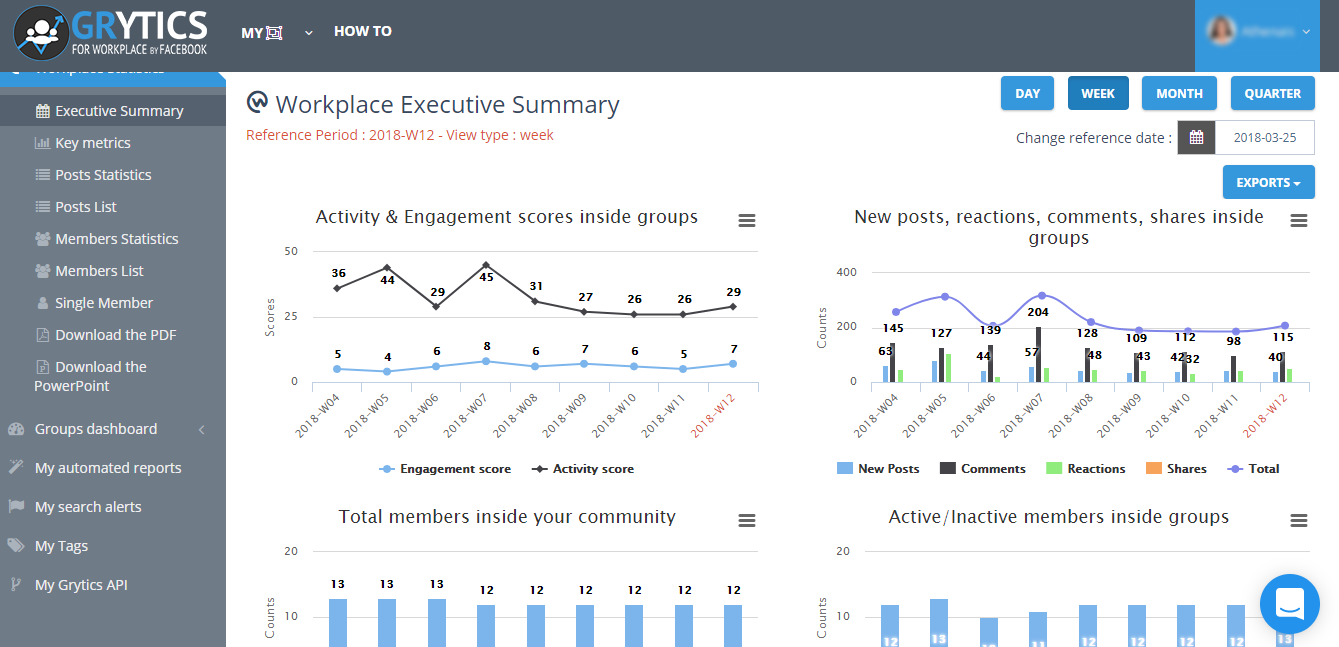Toggle New Posts series in legend
Viewport: 1339px width, 647px height.
click(878, 469)
